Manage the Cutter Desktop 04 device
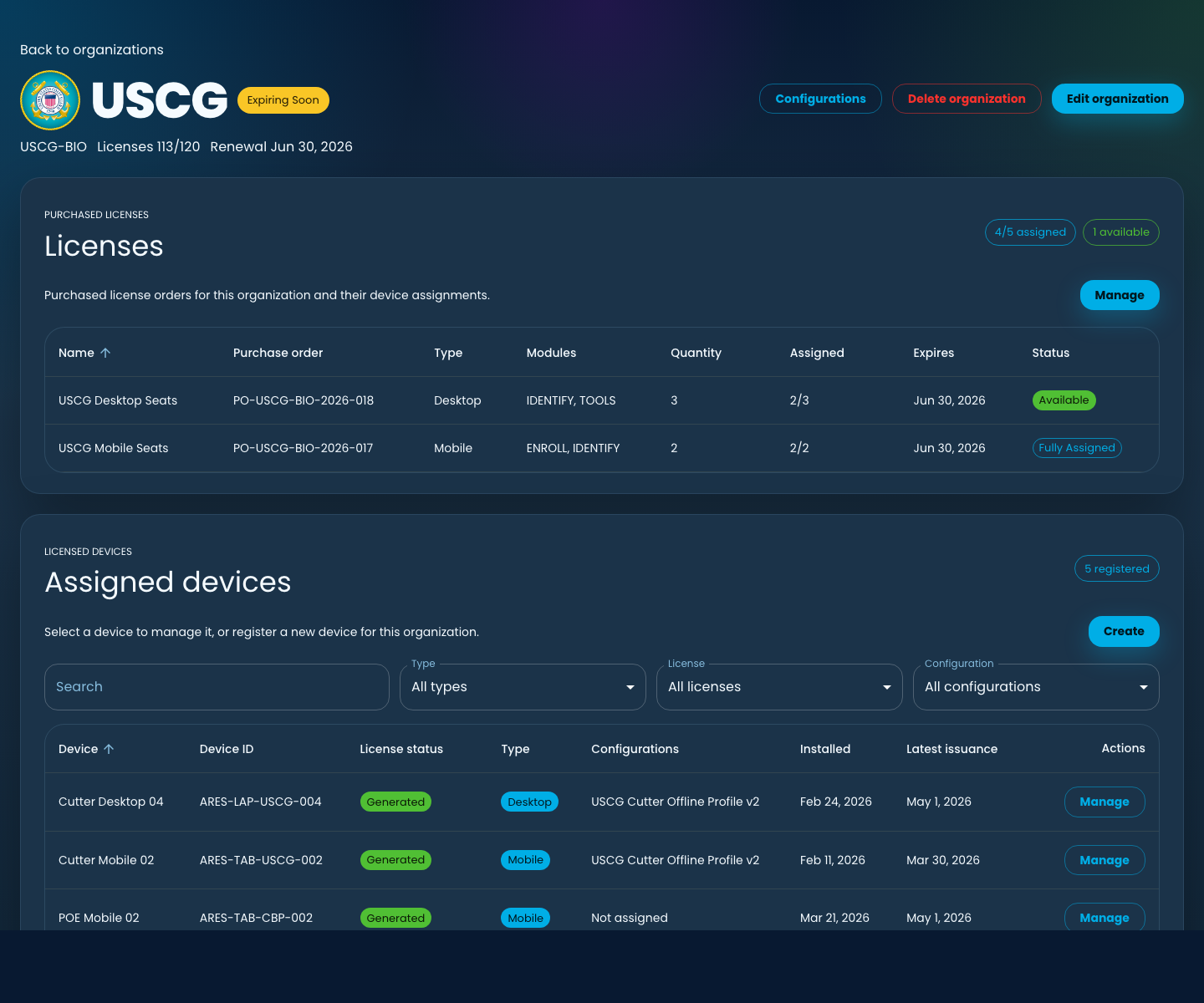The image size is (1204, 1003). 1105,802
